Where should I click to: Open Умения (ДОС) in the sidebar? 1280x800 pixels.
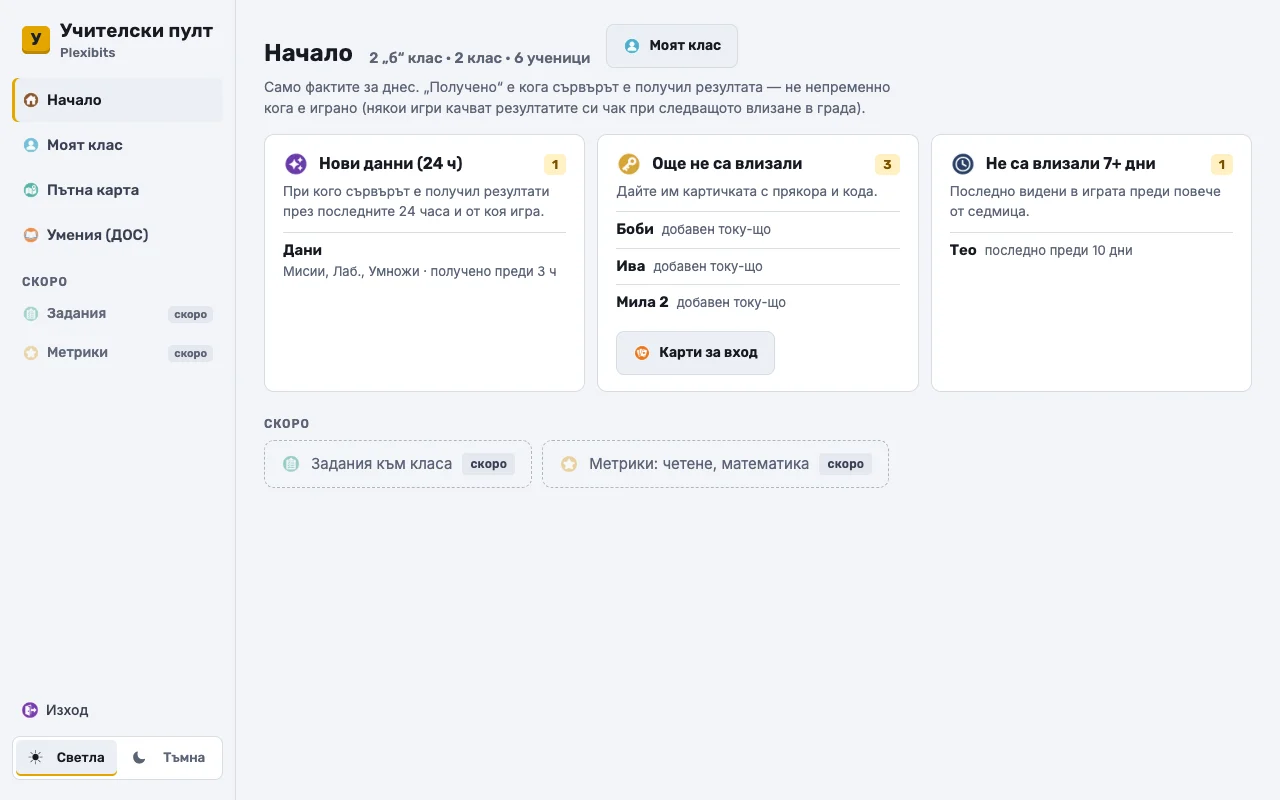click(x=118, y=235)
